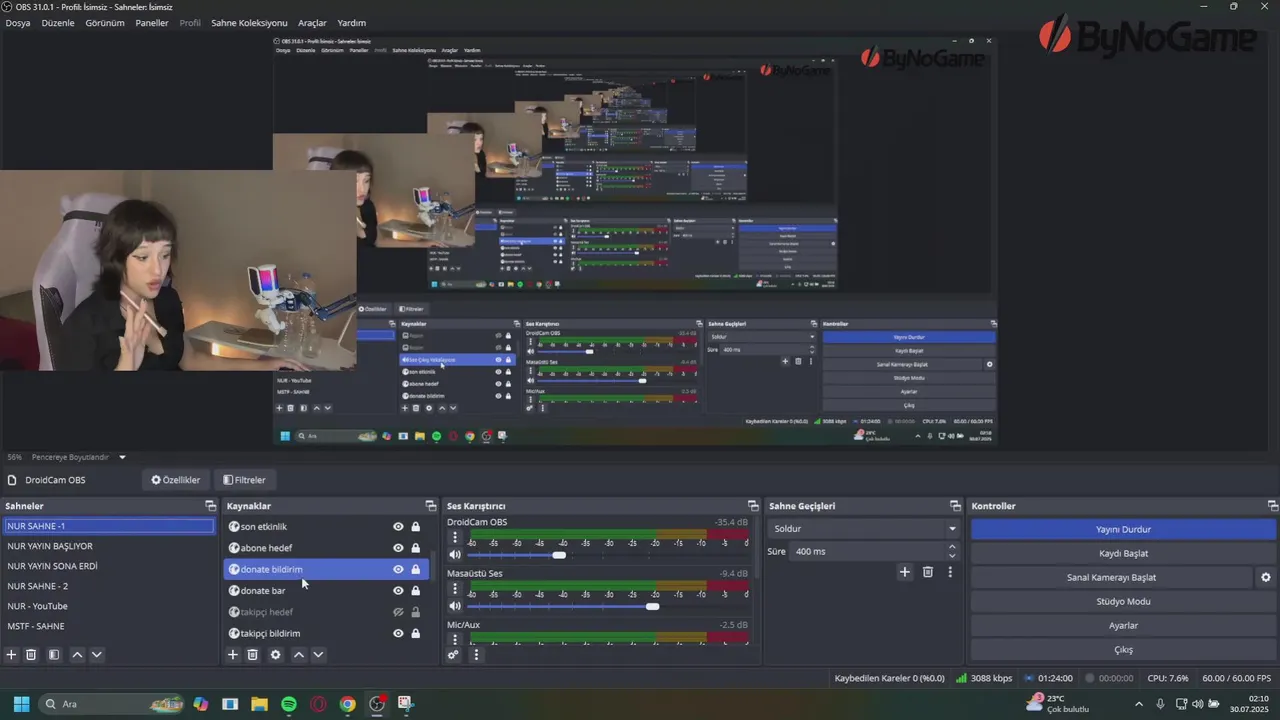Unlock the donate bar source
Screen dimensions: 1280x720
click(x=416, y=590)
